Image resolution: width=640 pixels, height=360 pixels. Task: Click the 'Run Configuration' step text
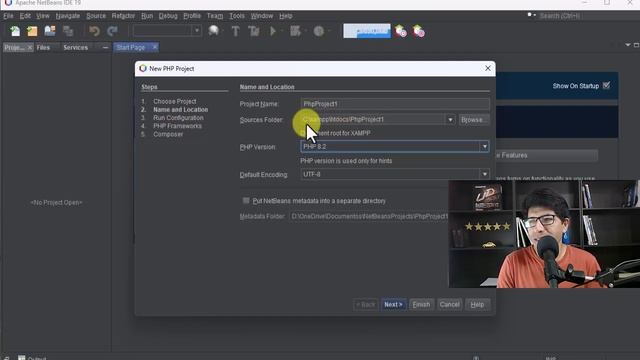[178, 118]
